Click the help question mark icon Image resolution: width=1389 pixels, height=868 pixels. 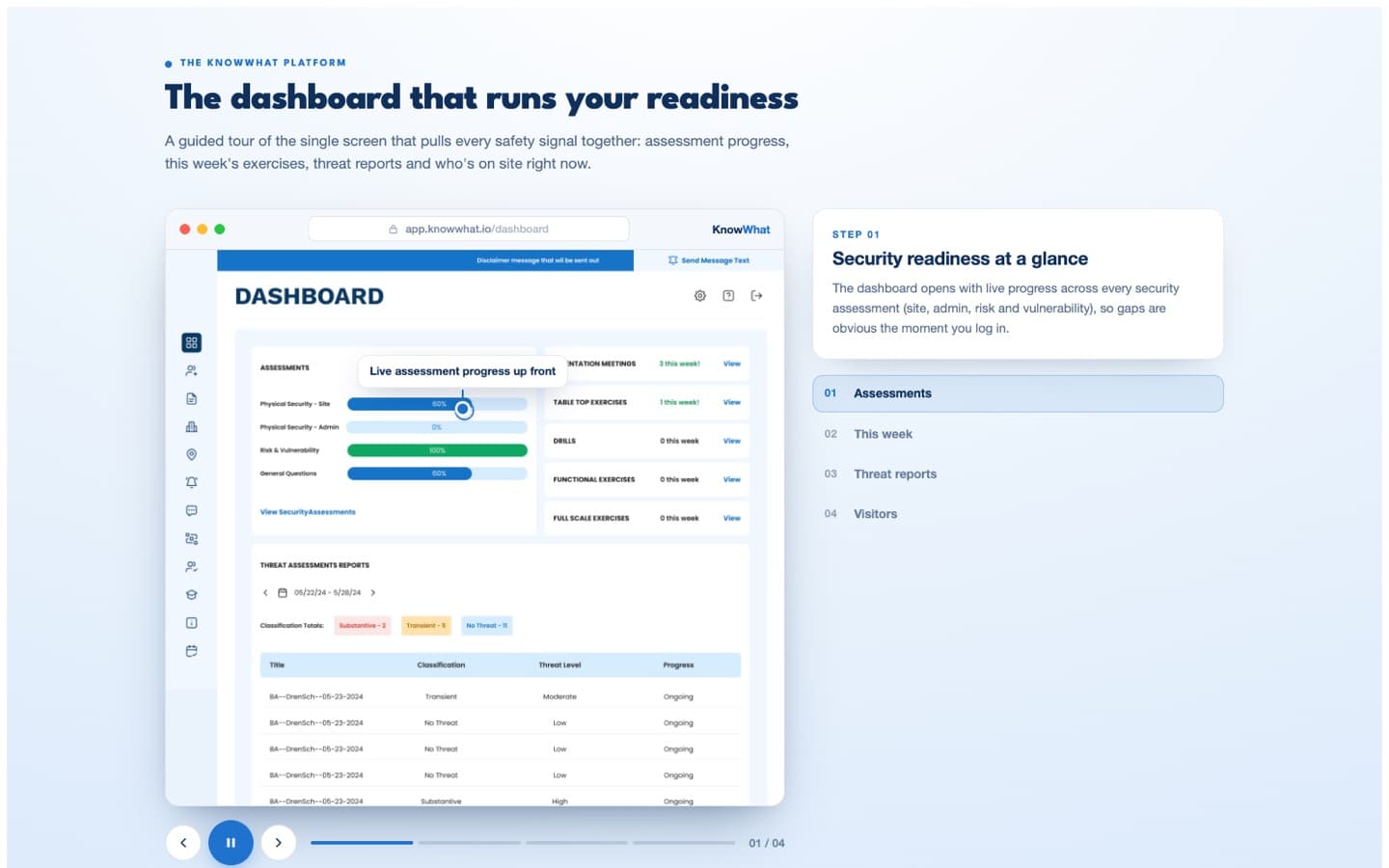728,295
